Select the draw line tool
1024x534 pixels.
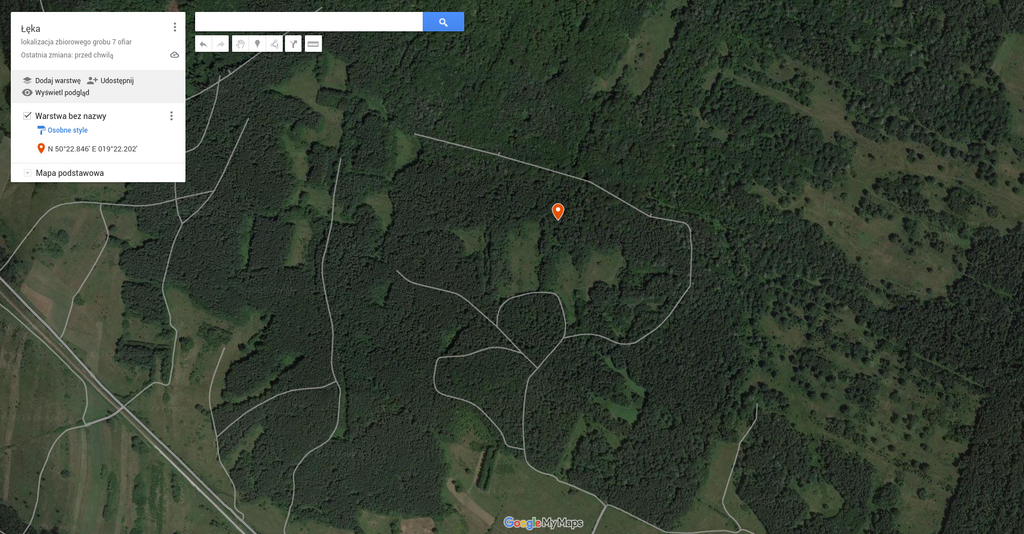point(274,44)
